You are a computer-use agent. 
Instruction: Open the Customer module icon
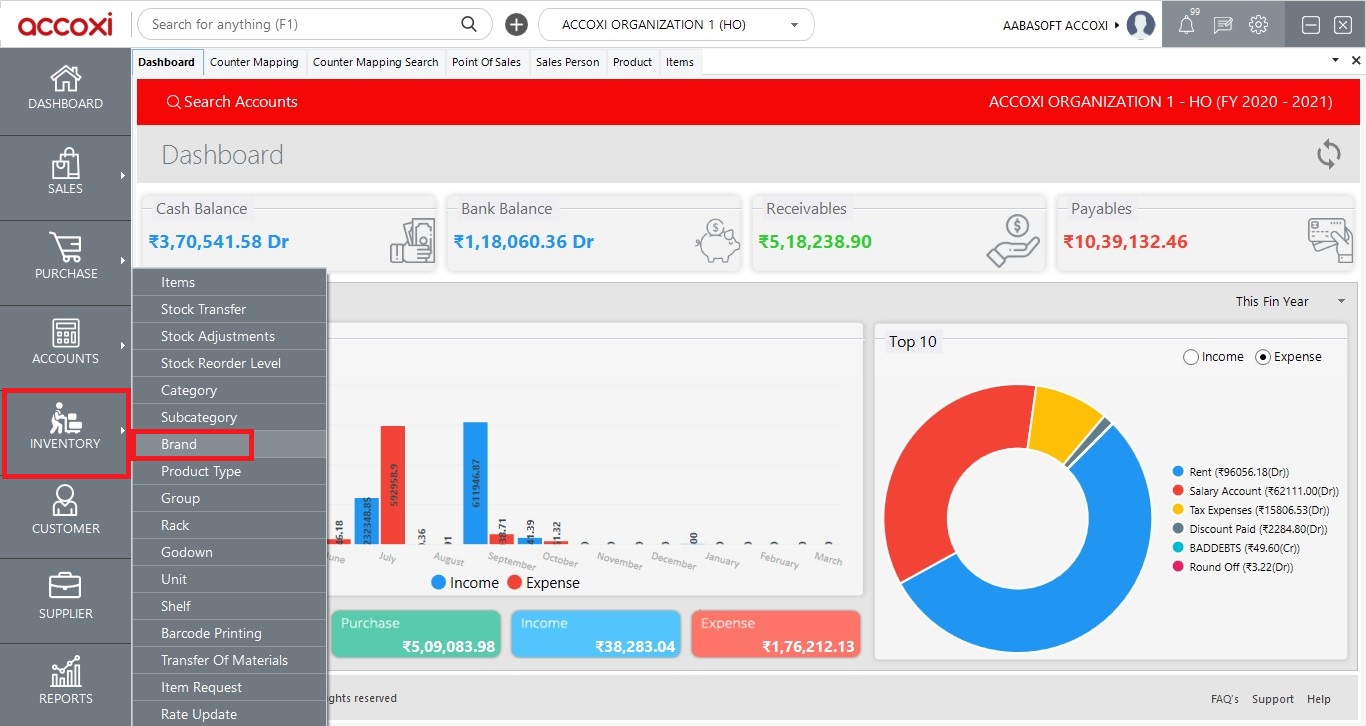pyautogui.click(x=65, y=501)
